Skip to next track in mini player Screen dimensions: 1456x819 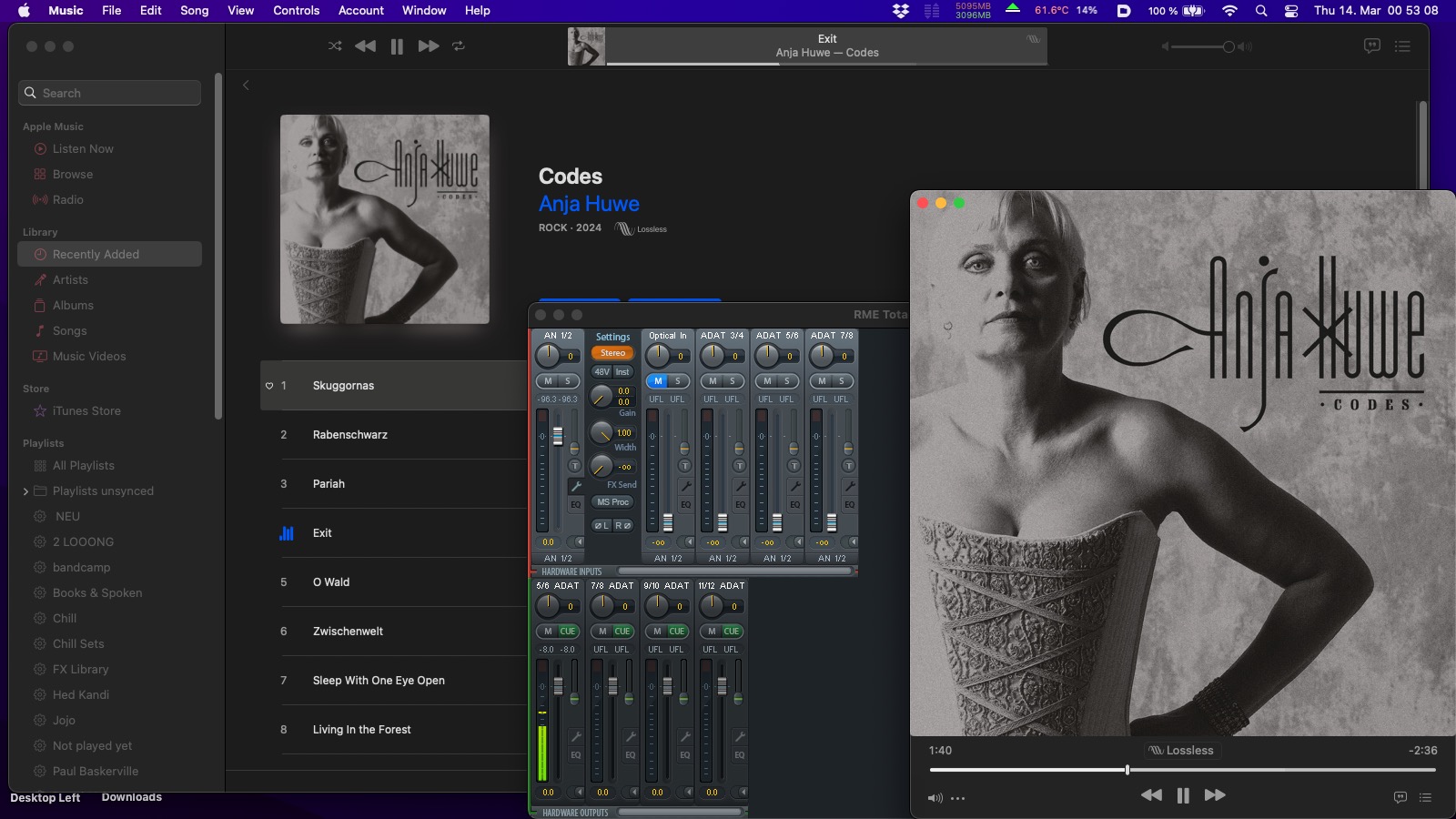(x=1216, y=795)
